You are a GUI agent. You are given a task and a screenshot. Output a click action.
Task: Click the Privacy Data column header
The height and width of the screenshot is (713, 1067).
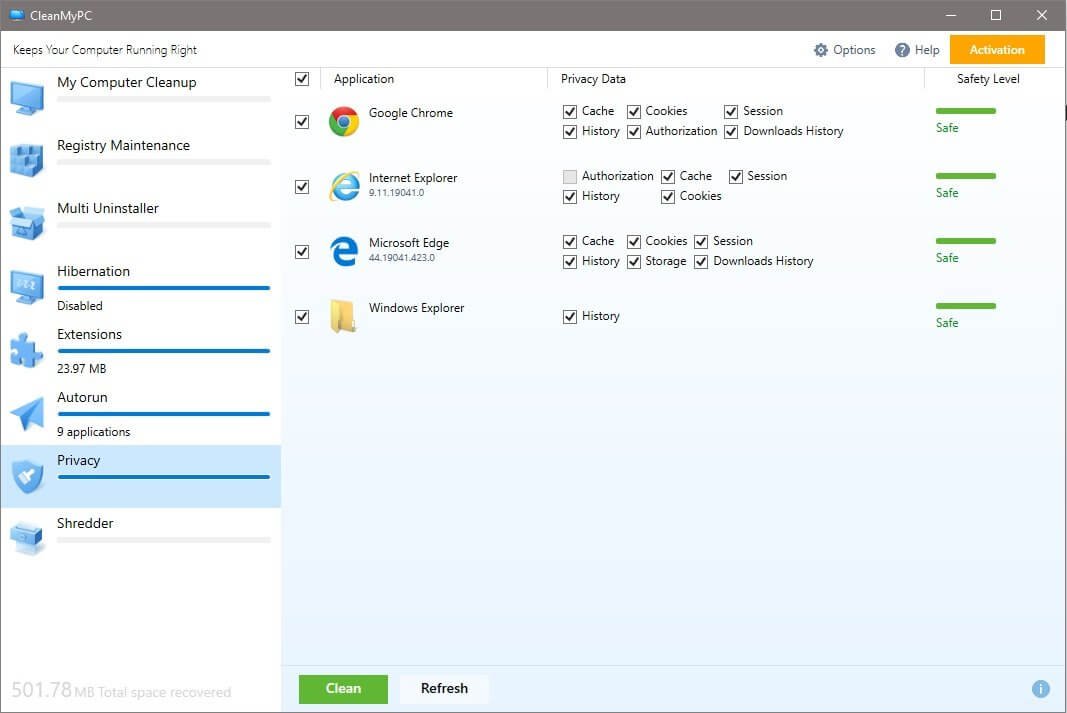593,79
